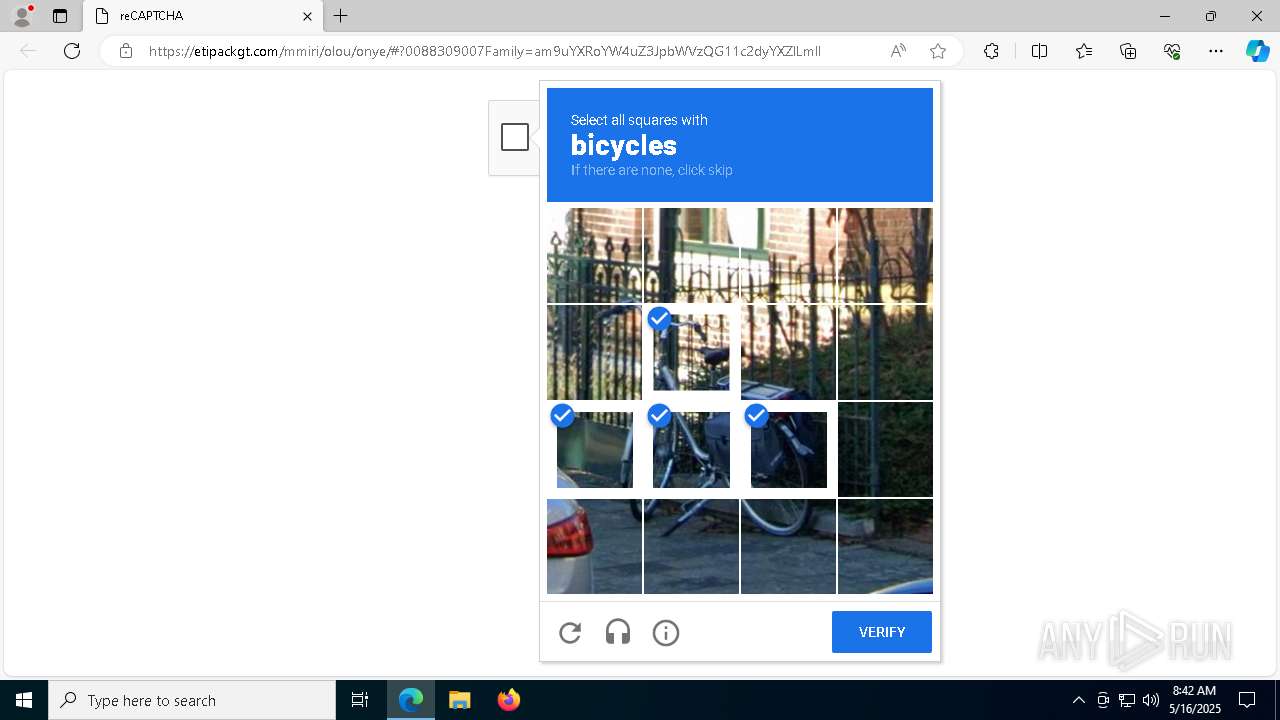Screen dimensions: 1280x720
Task: Open the notification center icon
Action: (x=1247, y=700)
